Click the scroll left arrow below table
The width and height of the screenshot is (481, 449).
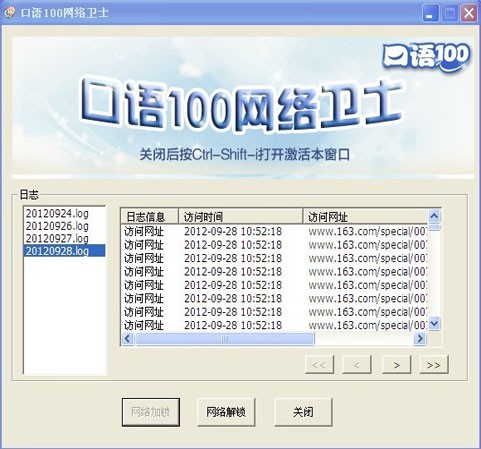128,339
